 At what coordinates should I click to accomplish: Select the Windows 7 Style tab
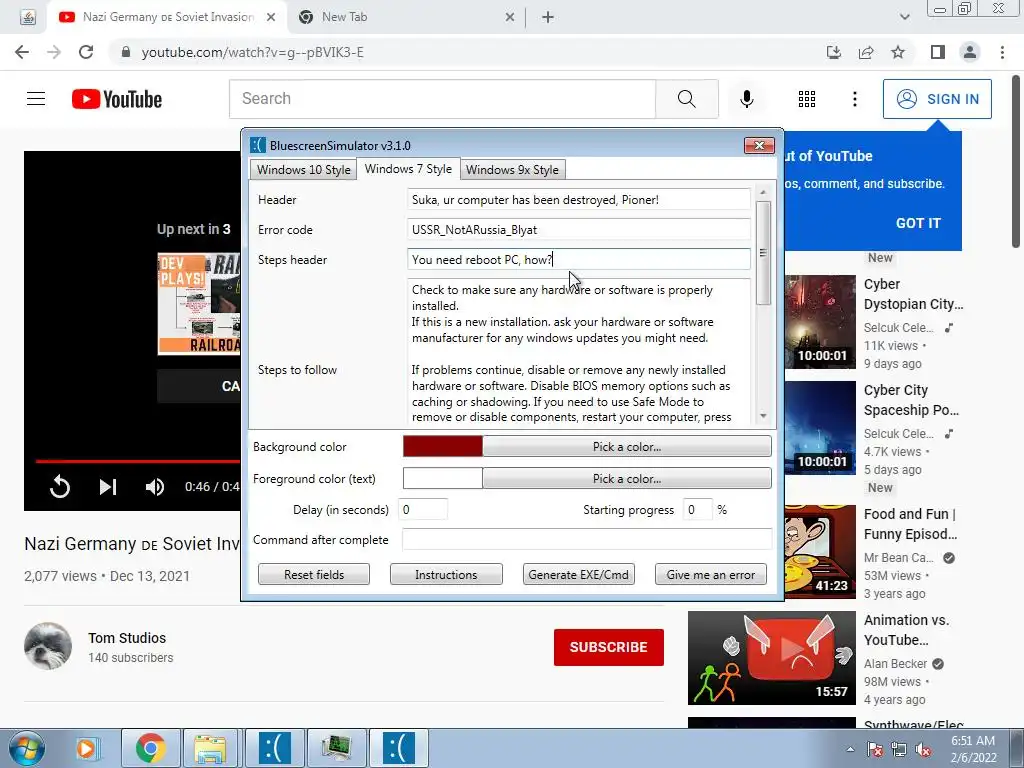click(408, 168)
